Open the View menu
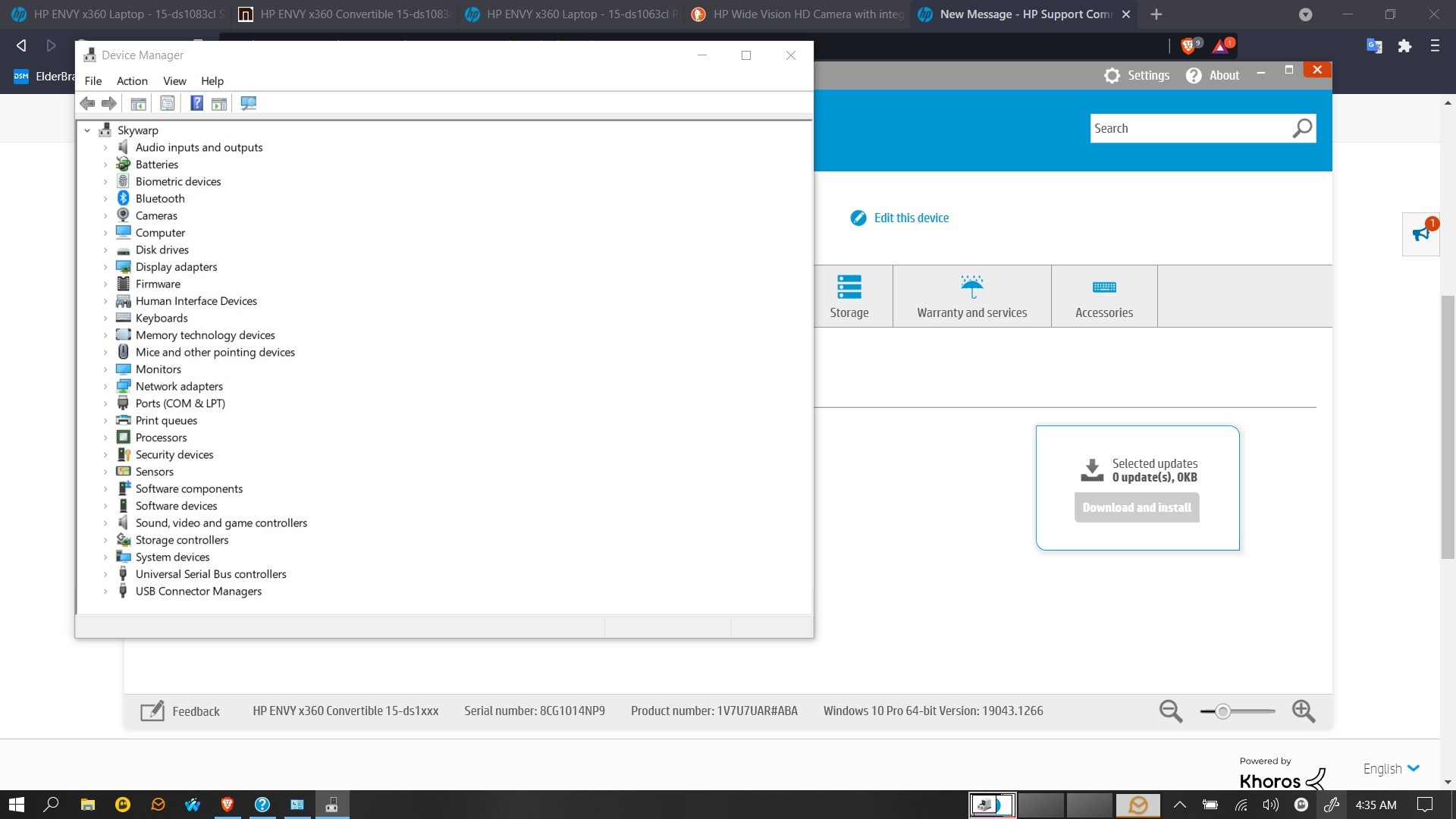Screen dimensions: 1456x819 (x=174, y=81)
